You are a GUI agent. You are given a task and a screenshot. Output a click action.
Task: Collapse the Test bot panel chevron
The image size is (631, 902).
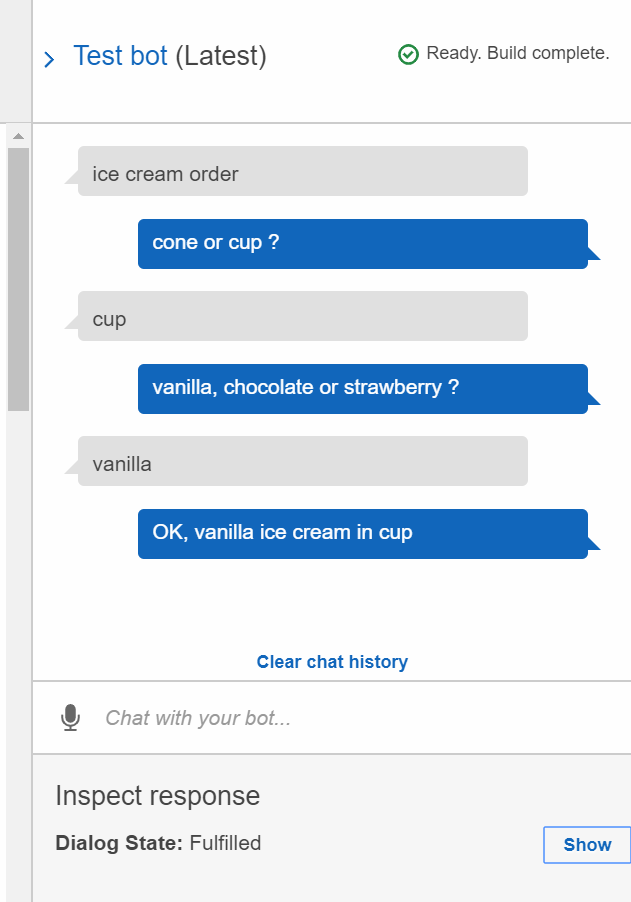49,59
